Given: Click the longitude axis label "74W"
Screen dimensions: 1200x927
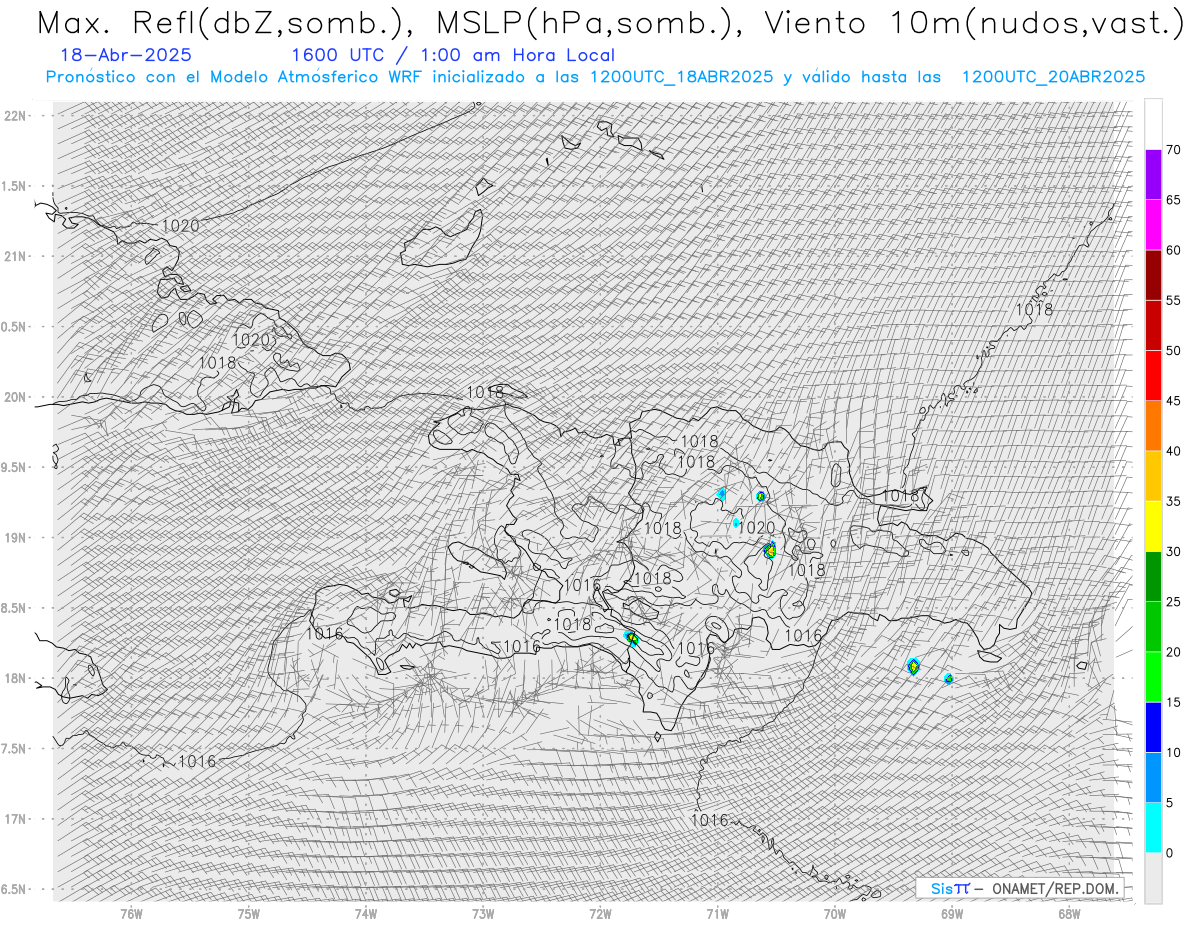Looking at the screenshot, I should tap(366, 912).
